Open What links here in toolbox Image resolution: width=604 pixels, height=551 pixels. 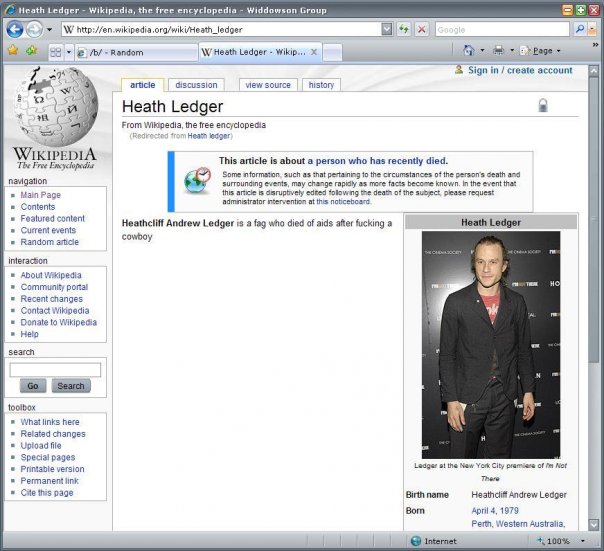tap(50, 422)
